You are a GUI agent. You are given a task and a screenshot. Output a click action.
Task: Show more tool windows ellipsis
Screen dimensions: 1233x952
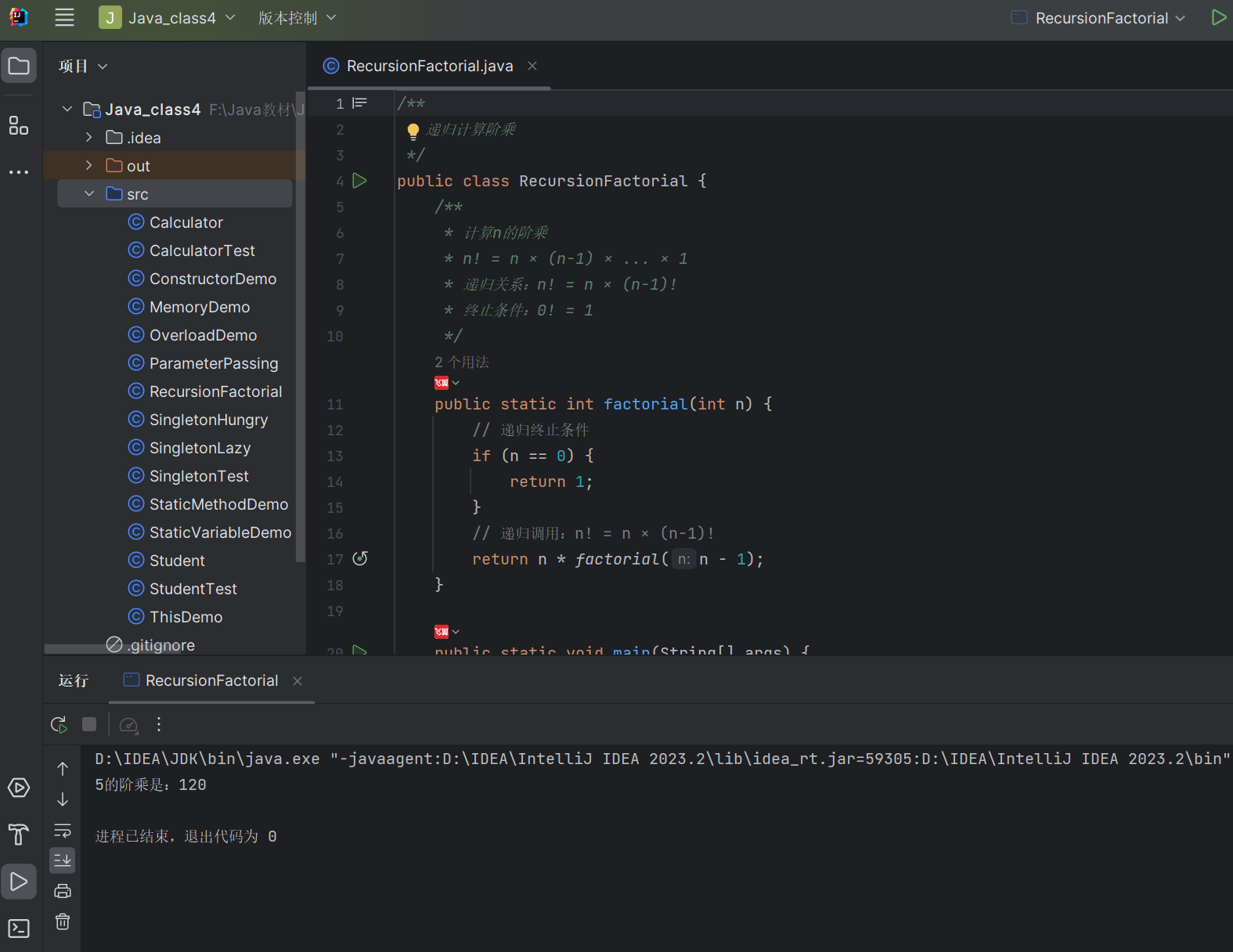tap(19, 171)
